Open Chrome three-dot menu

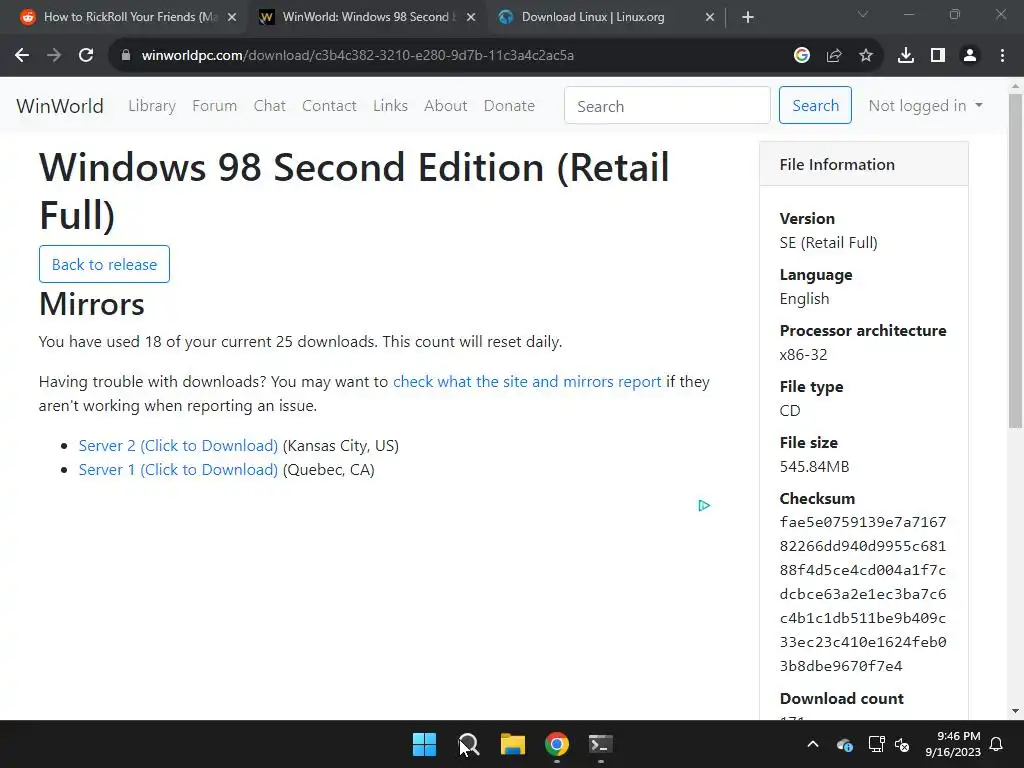click(1002, 56)
